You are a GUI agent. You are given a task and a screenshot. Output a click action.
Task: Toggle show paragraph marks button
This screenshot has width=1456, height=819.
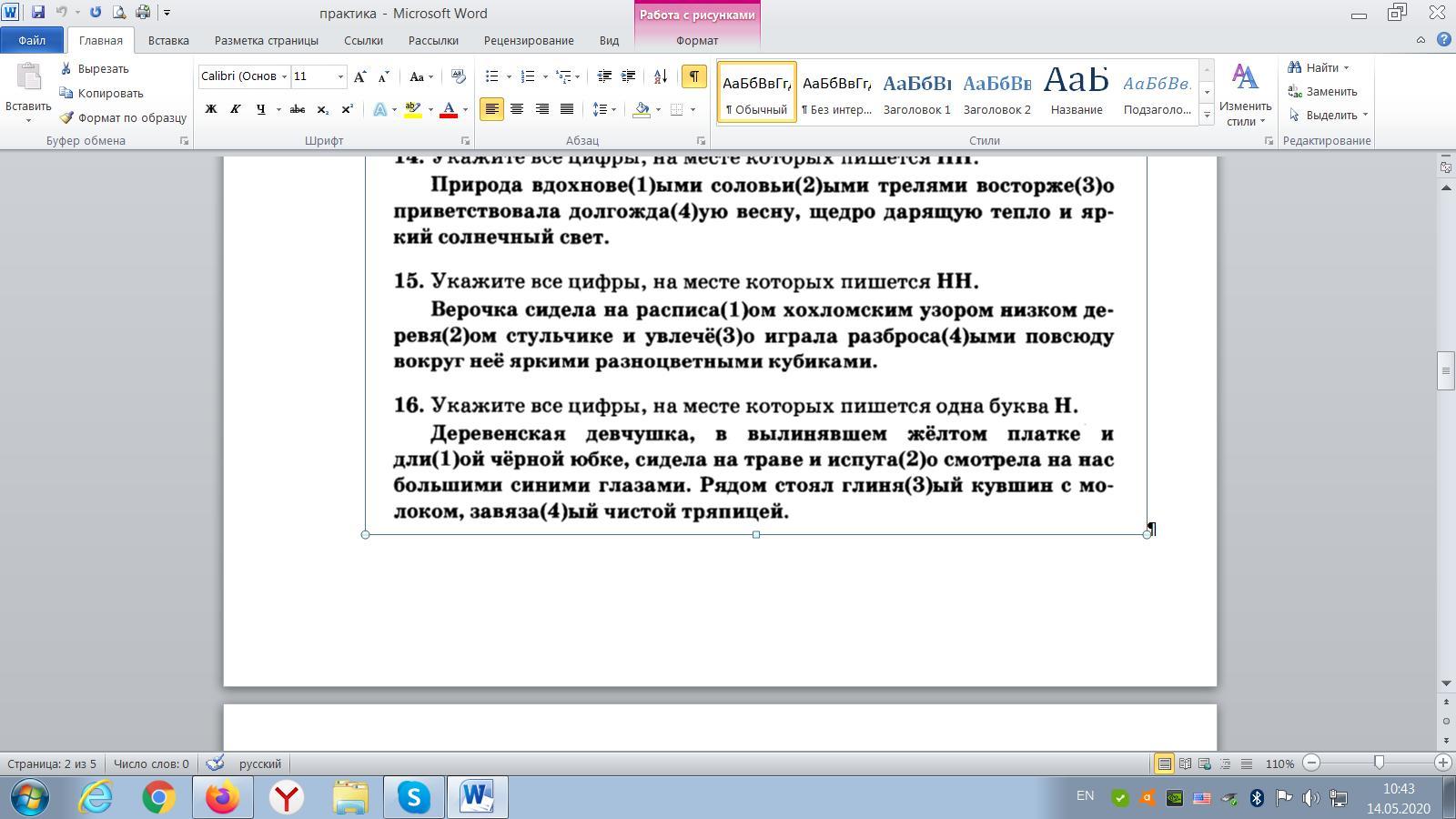coord(693,76)
